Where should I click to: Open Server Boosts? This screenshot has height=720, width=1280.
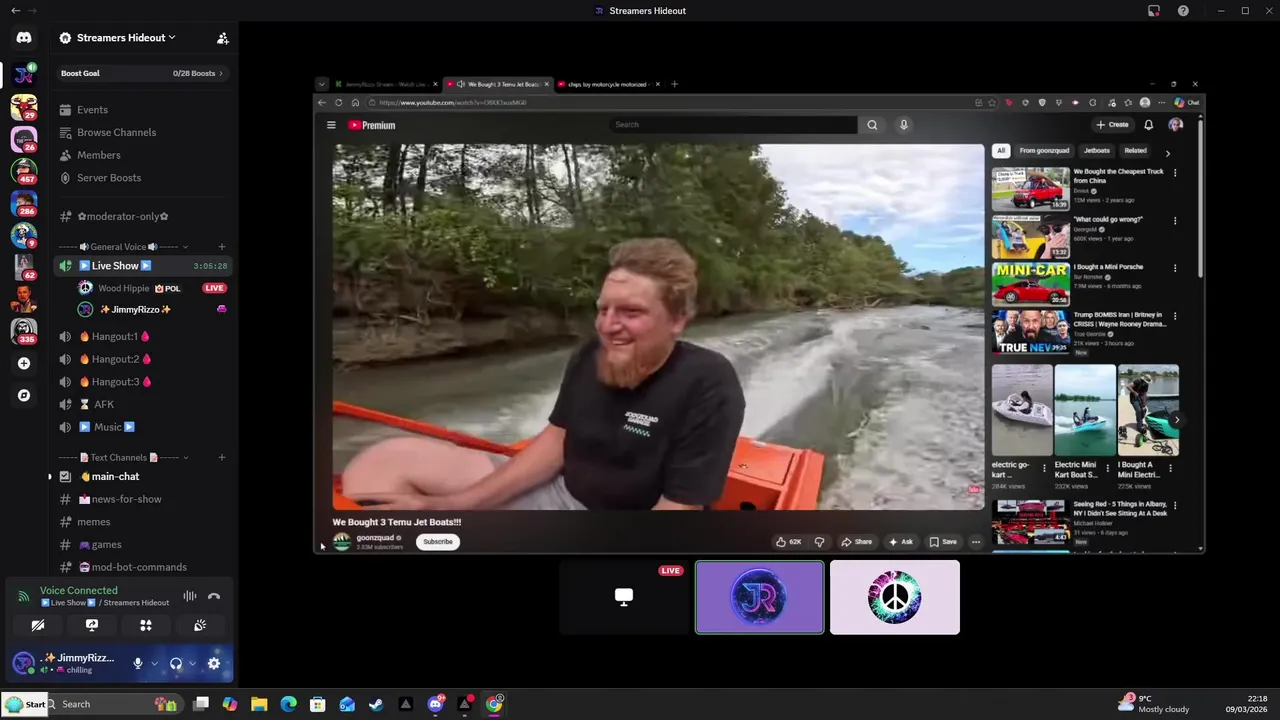pos(143,178)
